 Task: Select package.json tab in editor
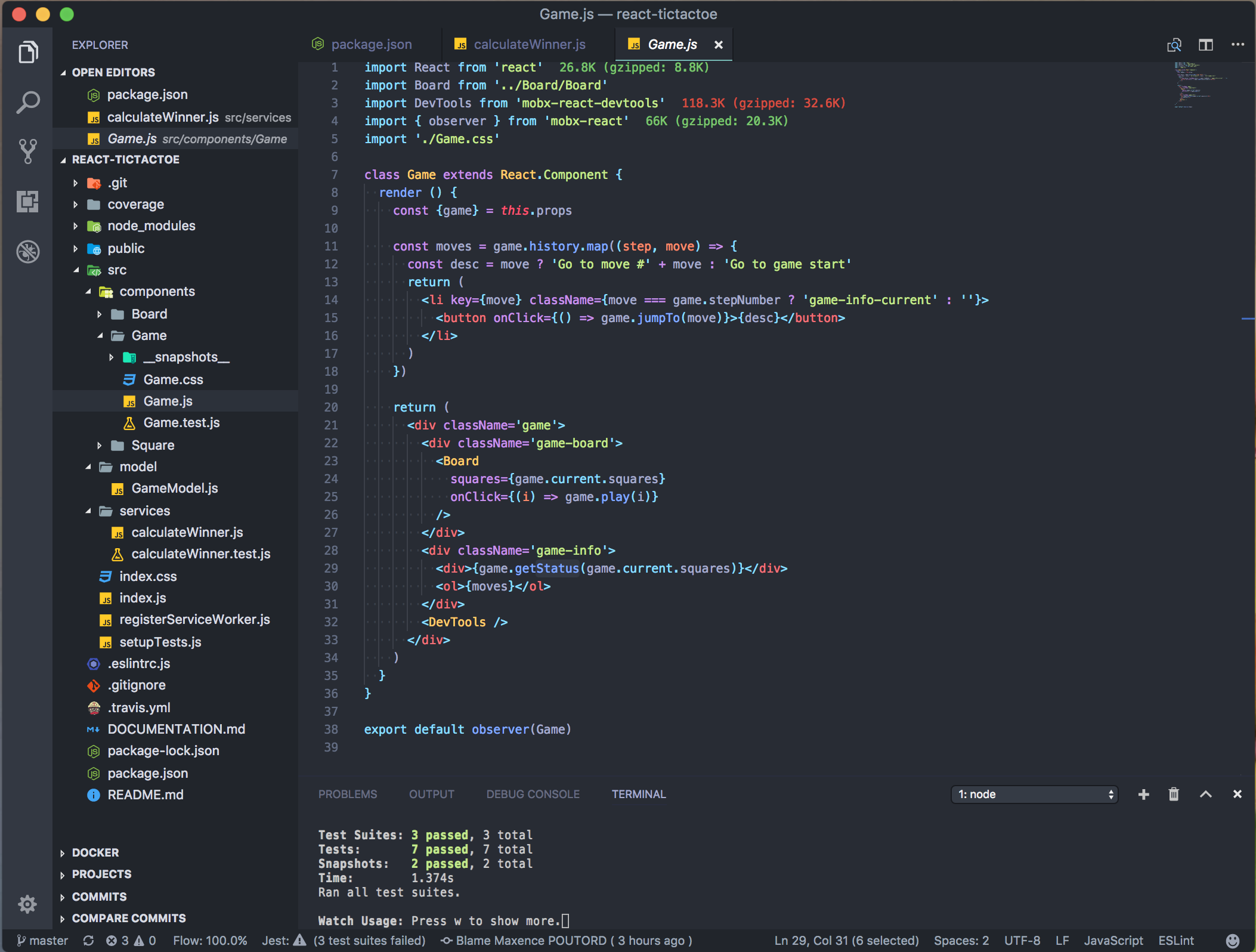coord(371,44)
